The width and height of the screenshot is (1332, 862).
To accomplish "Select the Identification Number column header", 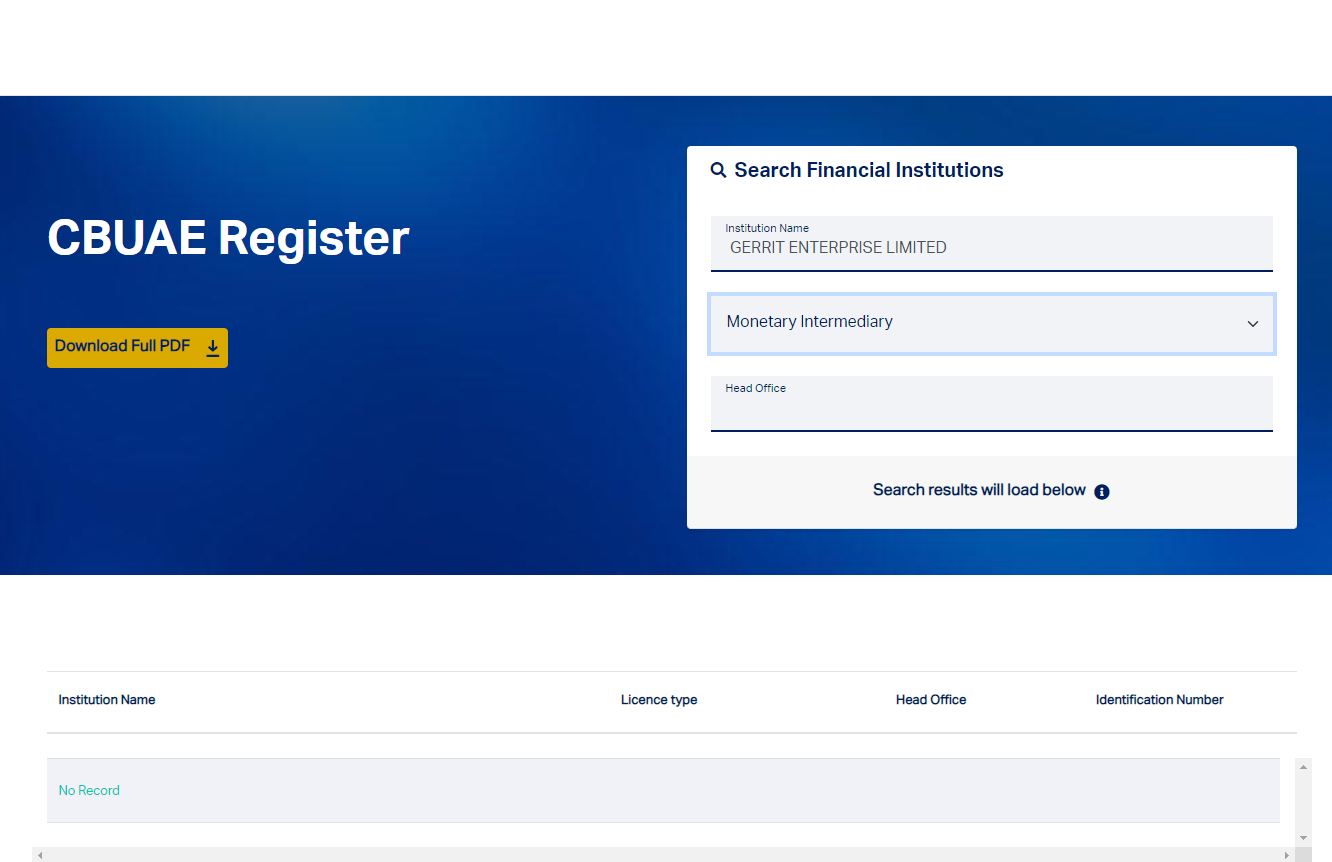I will pos(1160,700).
